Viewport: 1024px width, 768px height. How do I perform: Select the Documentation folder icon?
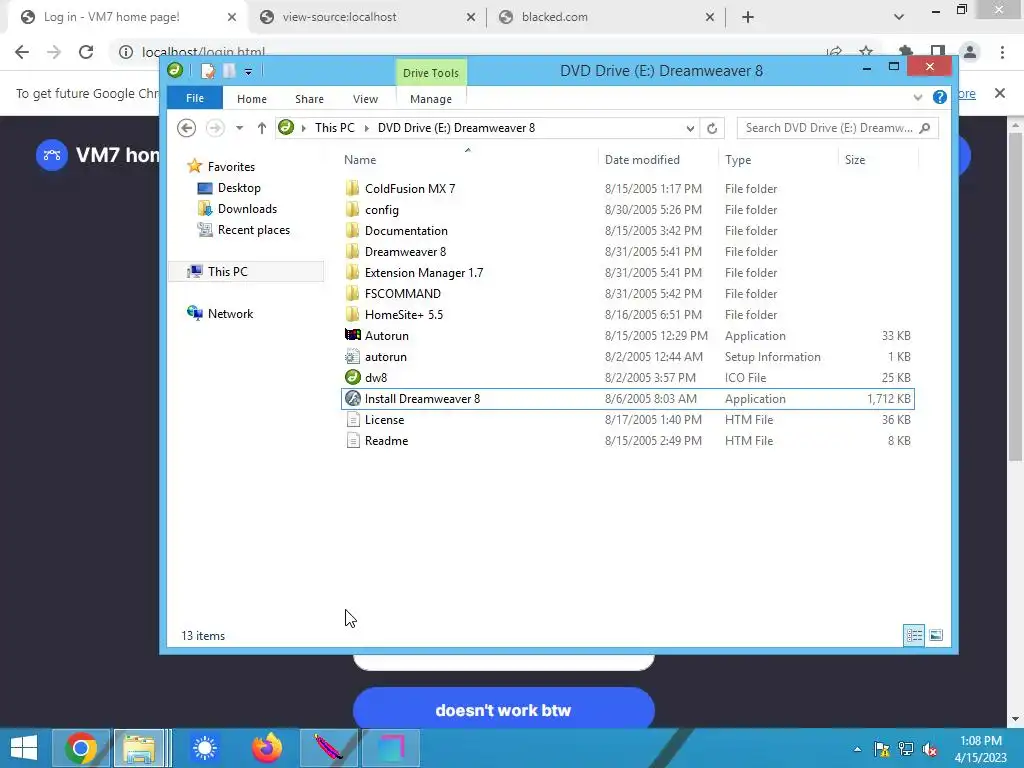click(x=352, y=231)
